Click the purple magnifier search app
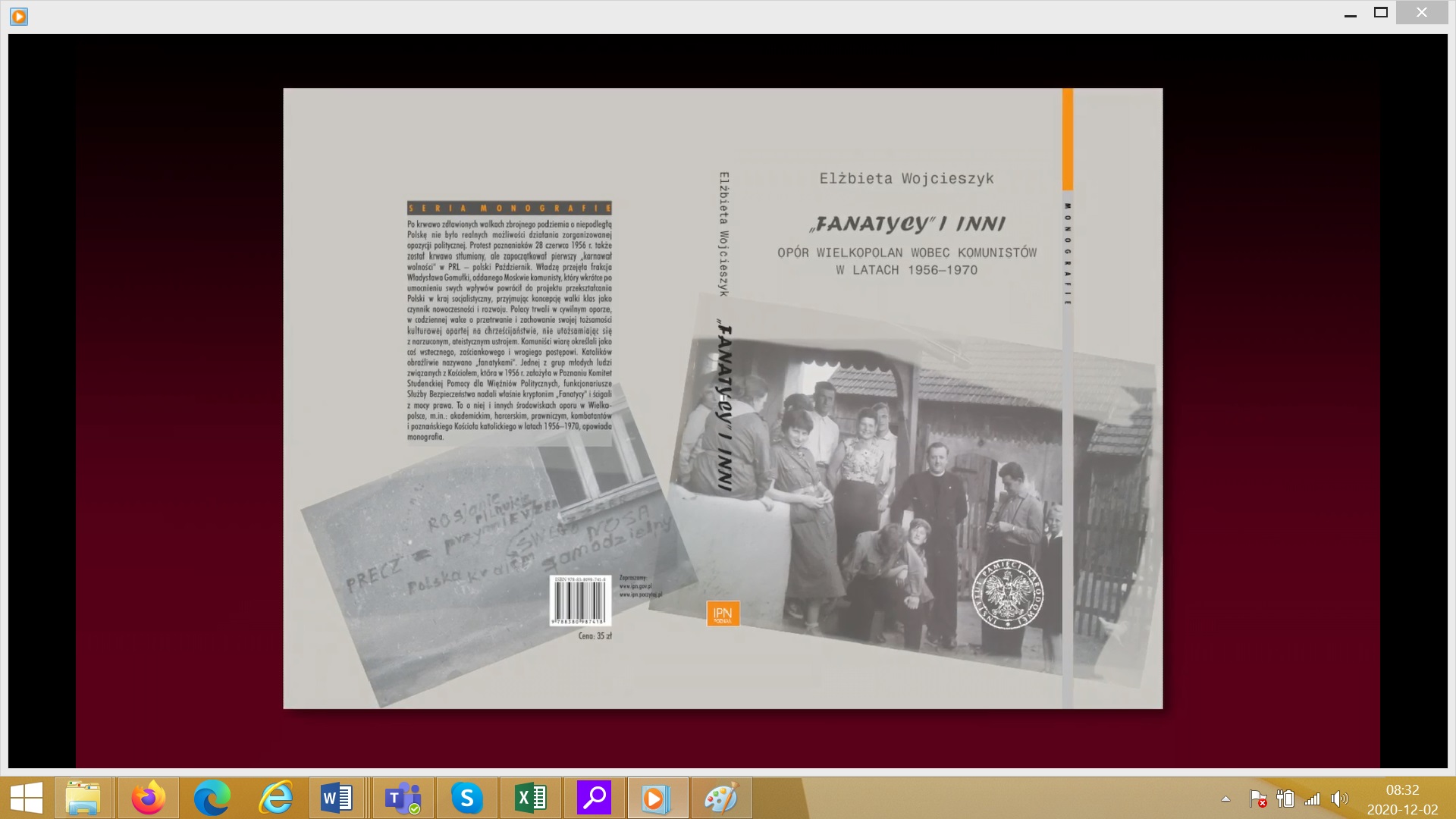The width and height of the screenshot is (1456, 819). point(594,798)
